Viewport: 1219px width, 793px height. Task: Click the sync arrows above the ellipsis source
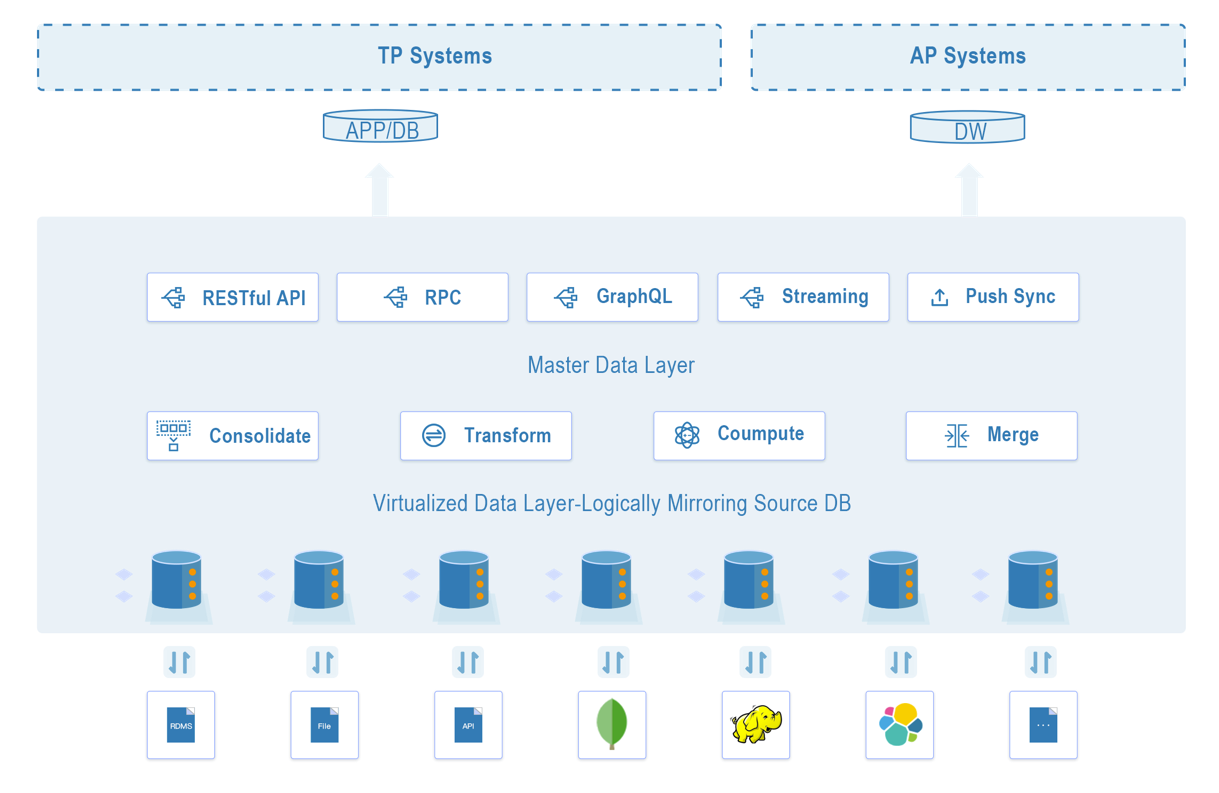1041,662
